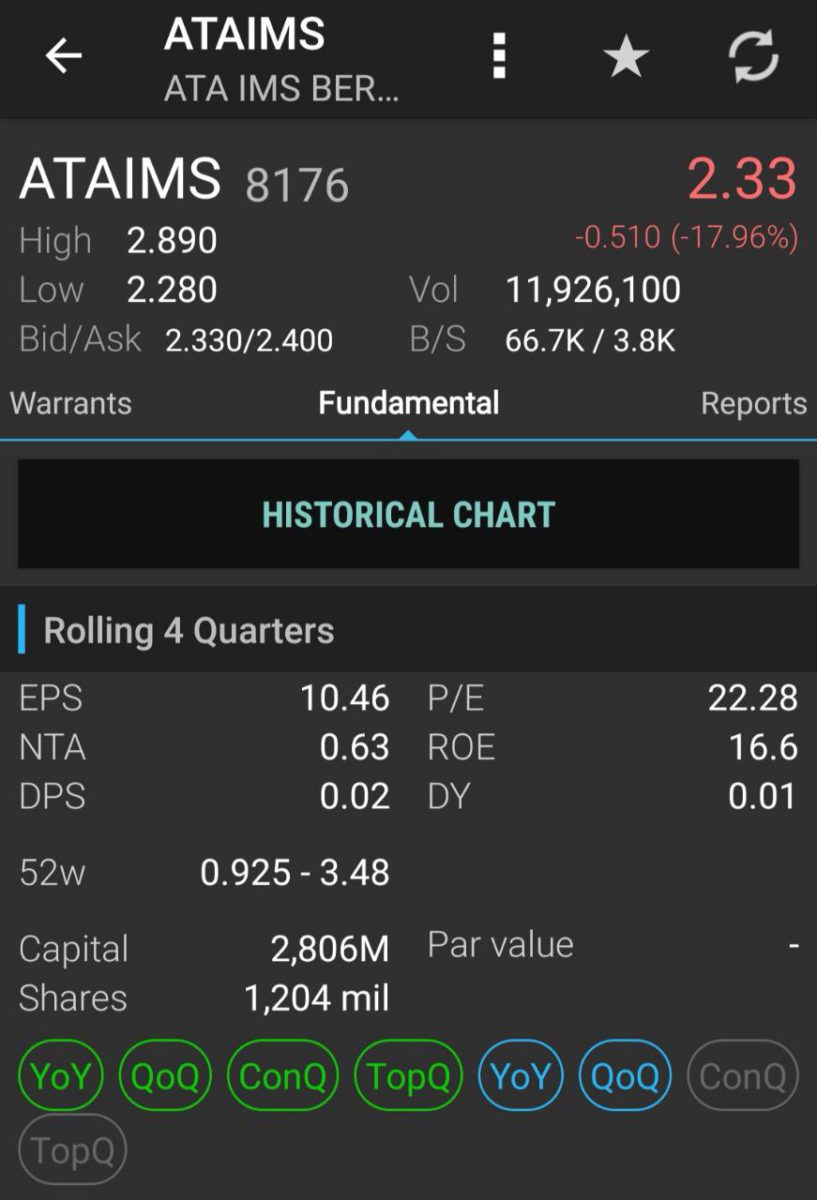Tap the blue YoY badge

click(x=521, y=1076)
